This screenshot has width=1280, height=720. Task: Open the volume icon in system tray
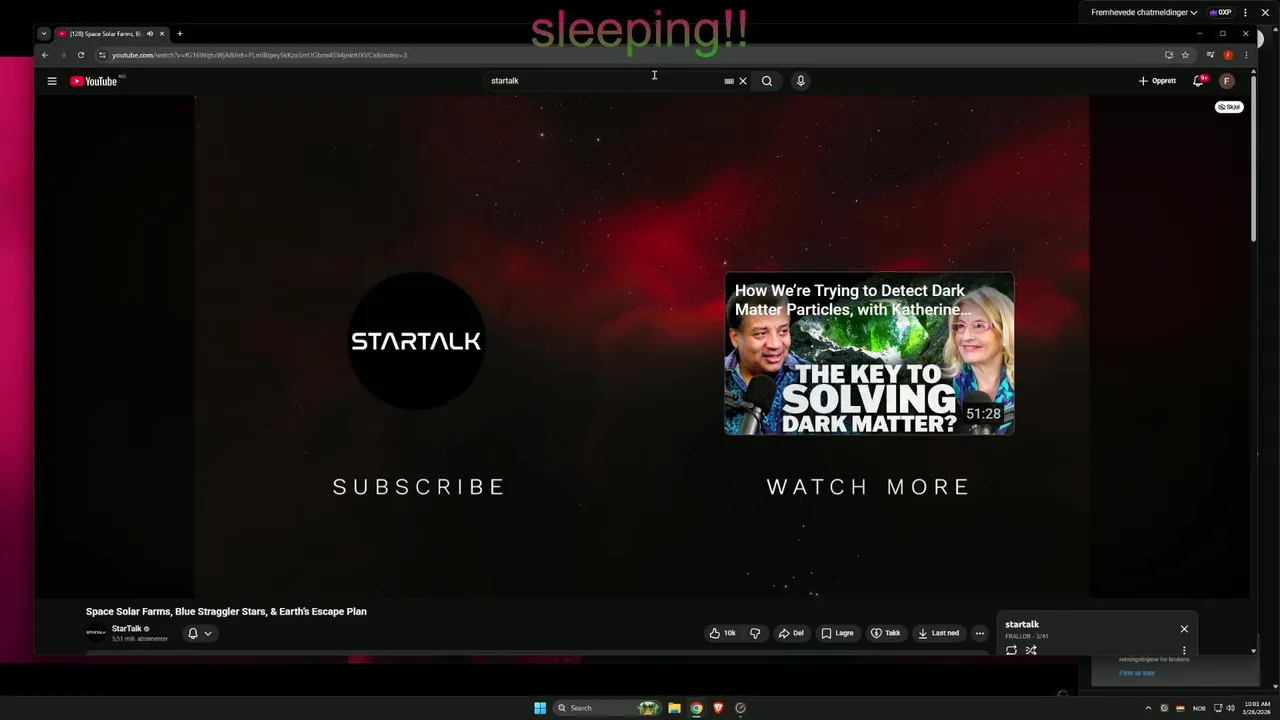(x=1230, y=708)
